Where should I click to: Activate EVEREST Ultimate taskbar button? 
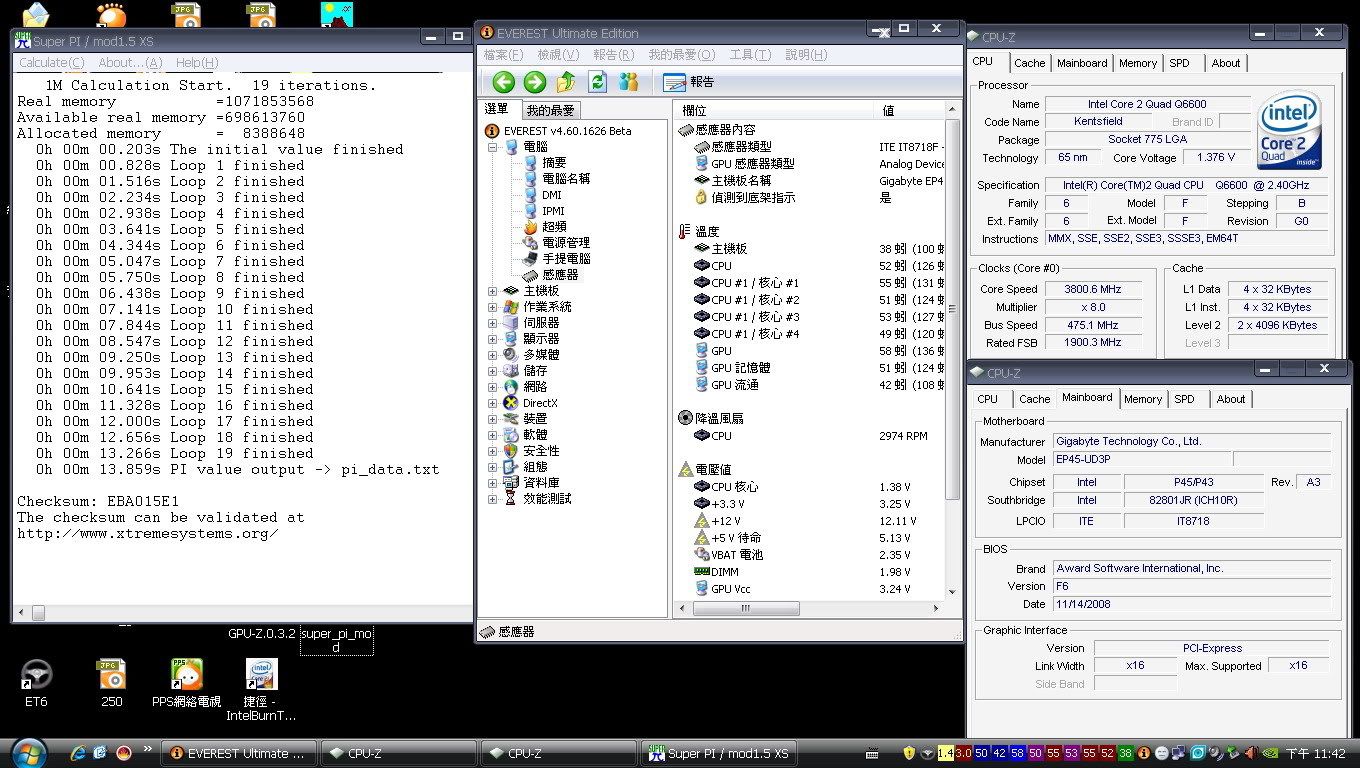pyautogui.click(x=240, y=753)
